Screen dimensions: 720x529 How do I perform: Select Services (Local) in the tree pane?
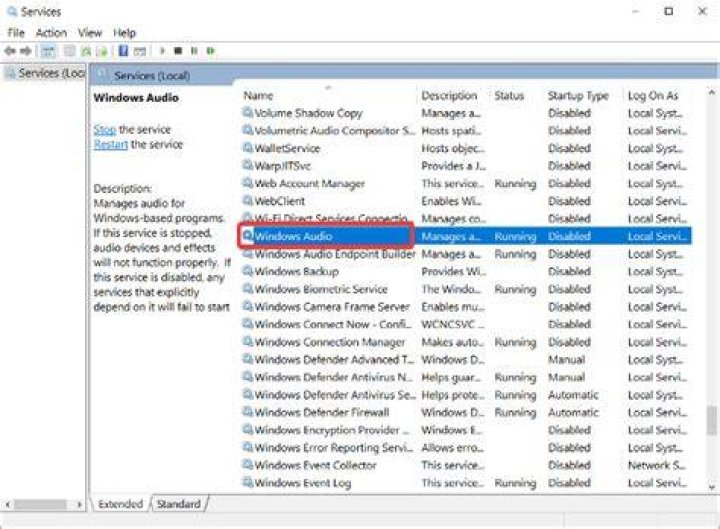(45, 73)
